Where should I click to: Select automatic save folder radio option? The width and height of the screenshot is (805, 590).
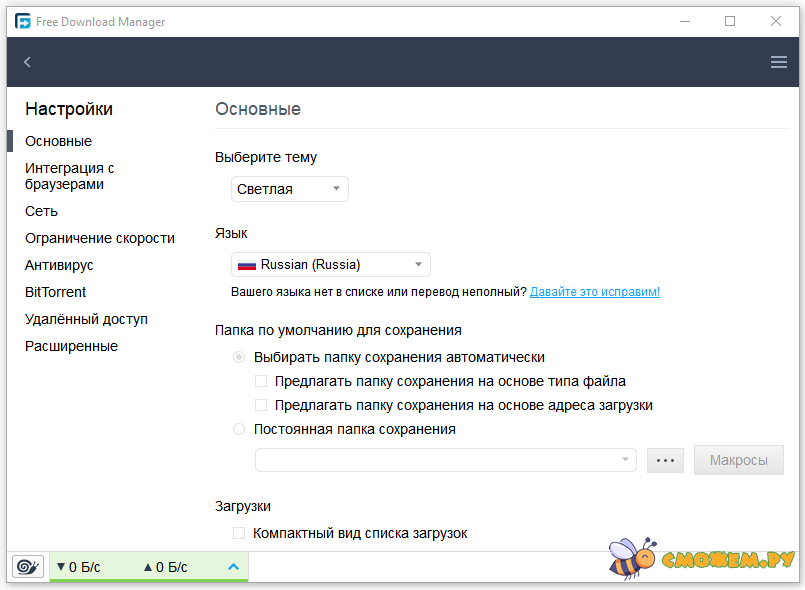239,357
